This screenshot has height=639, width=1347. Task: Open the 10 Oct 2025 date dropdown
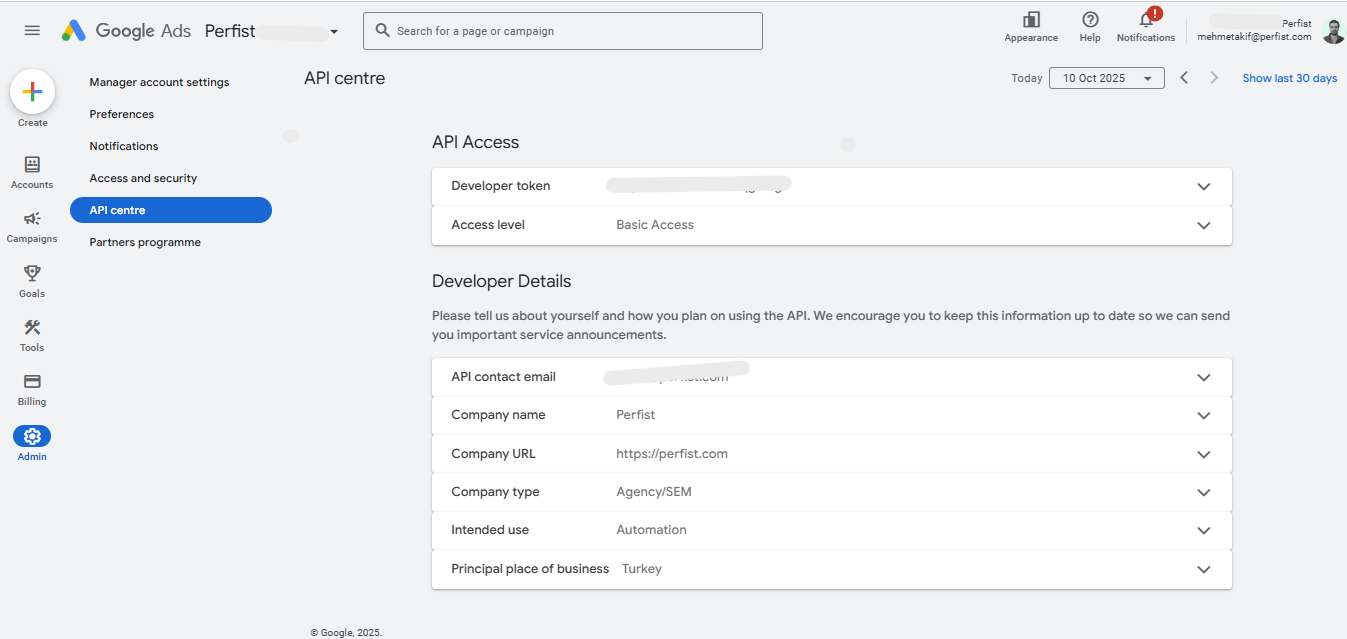[x=1106, y=78]
